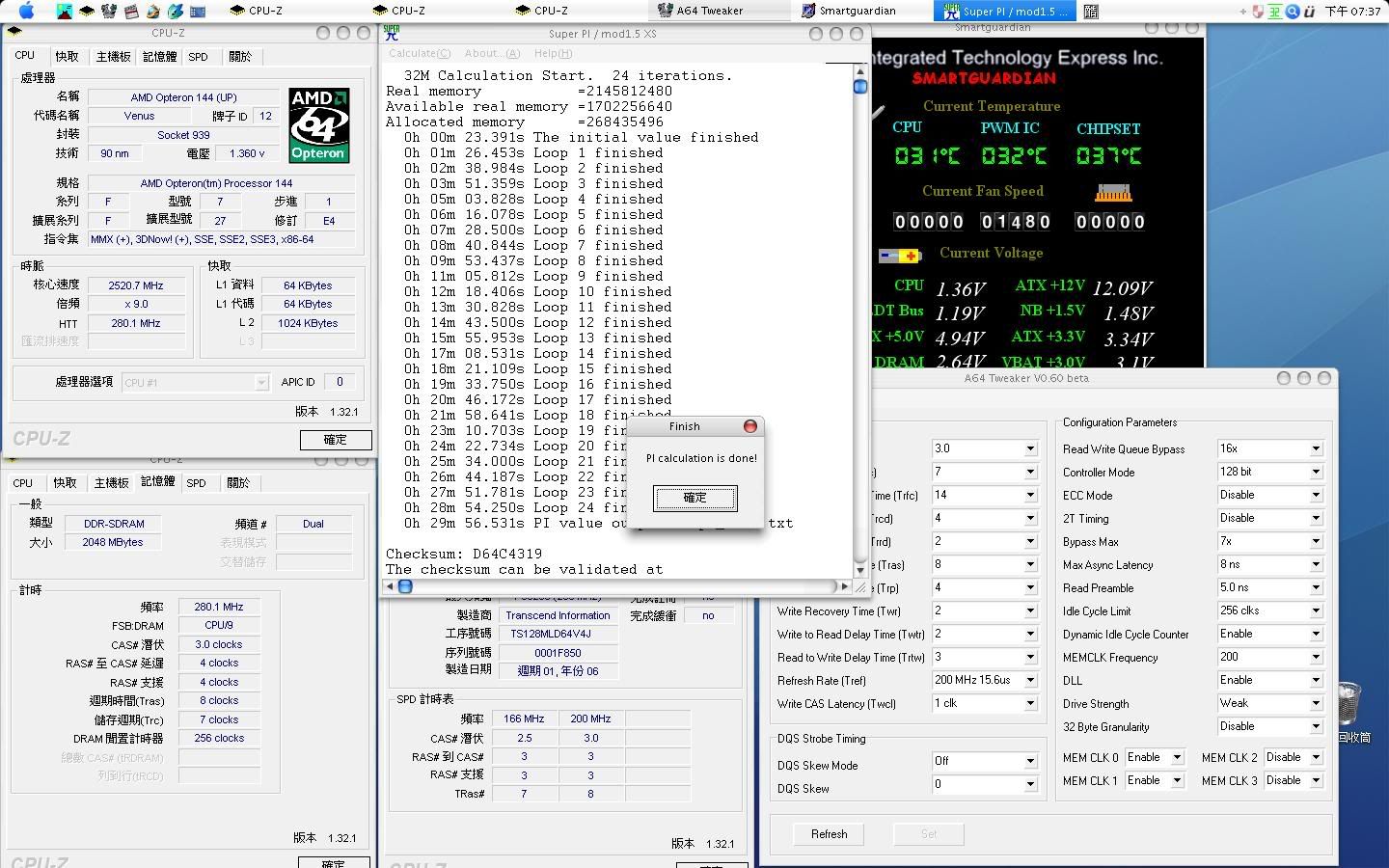The height and width of the screenshot is (868, 1389).
Task: Click Super PI horizontal scrollbar right arrow
Action: pyautogui.click(x=845, y=586)
